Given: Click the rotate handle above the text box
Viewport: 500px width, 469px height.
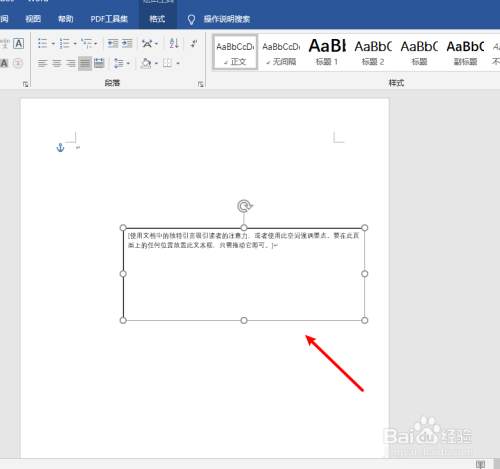Looking at the screenshot, I should [245, 206].
